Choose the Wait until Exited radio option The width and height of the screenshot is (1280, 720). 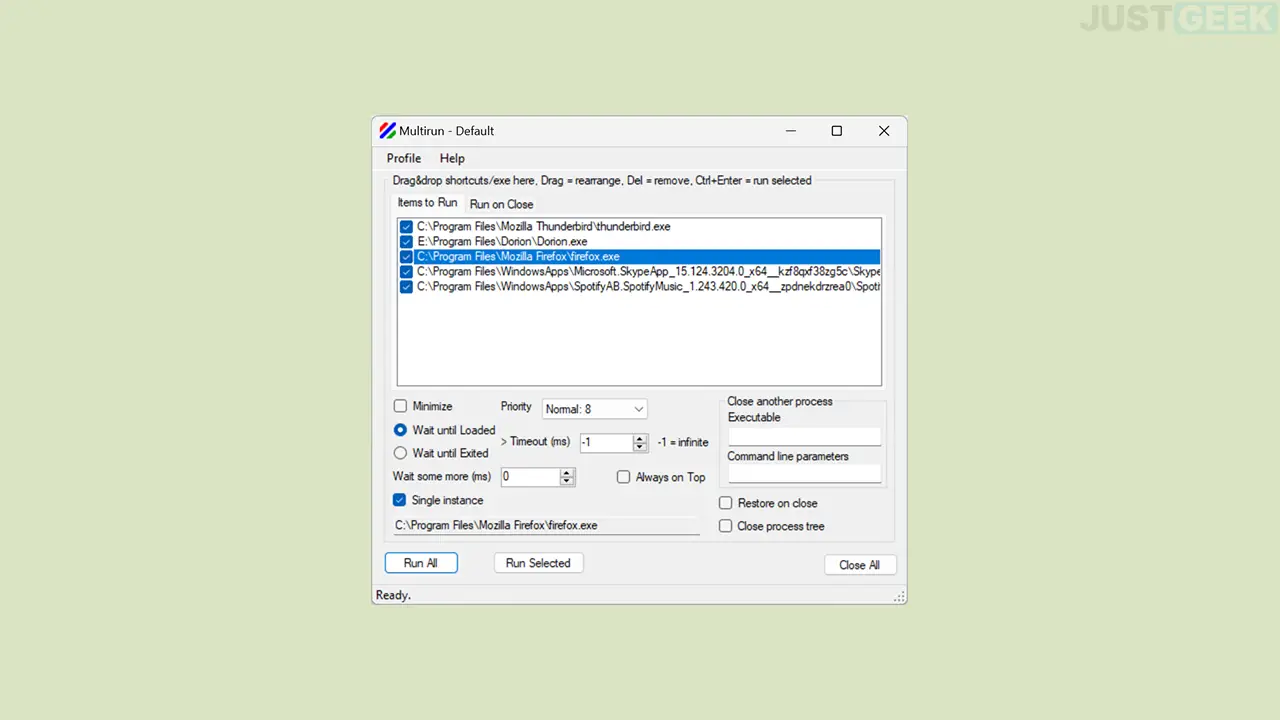(x=400, y=453)
